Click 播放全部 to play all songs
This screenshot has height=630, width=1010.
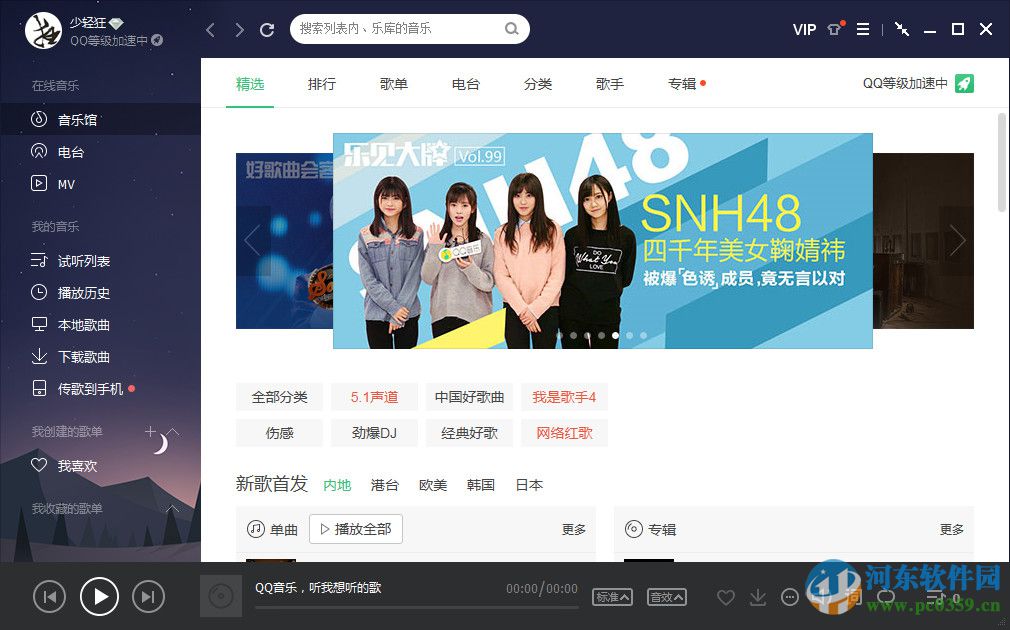[355, 529]
